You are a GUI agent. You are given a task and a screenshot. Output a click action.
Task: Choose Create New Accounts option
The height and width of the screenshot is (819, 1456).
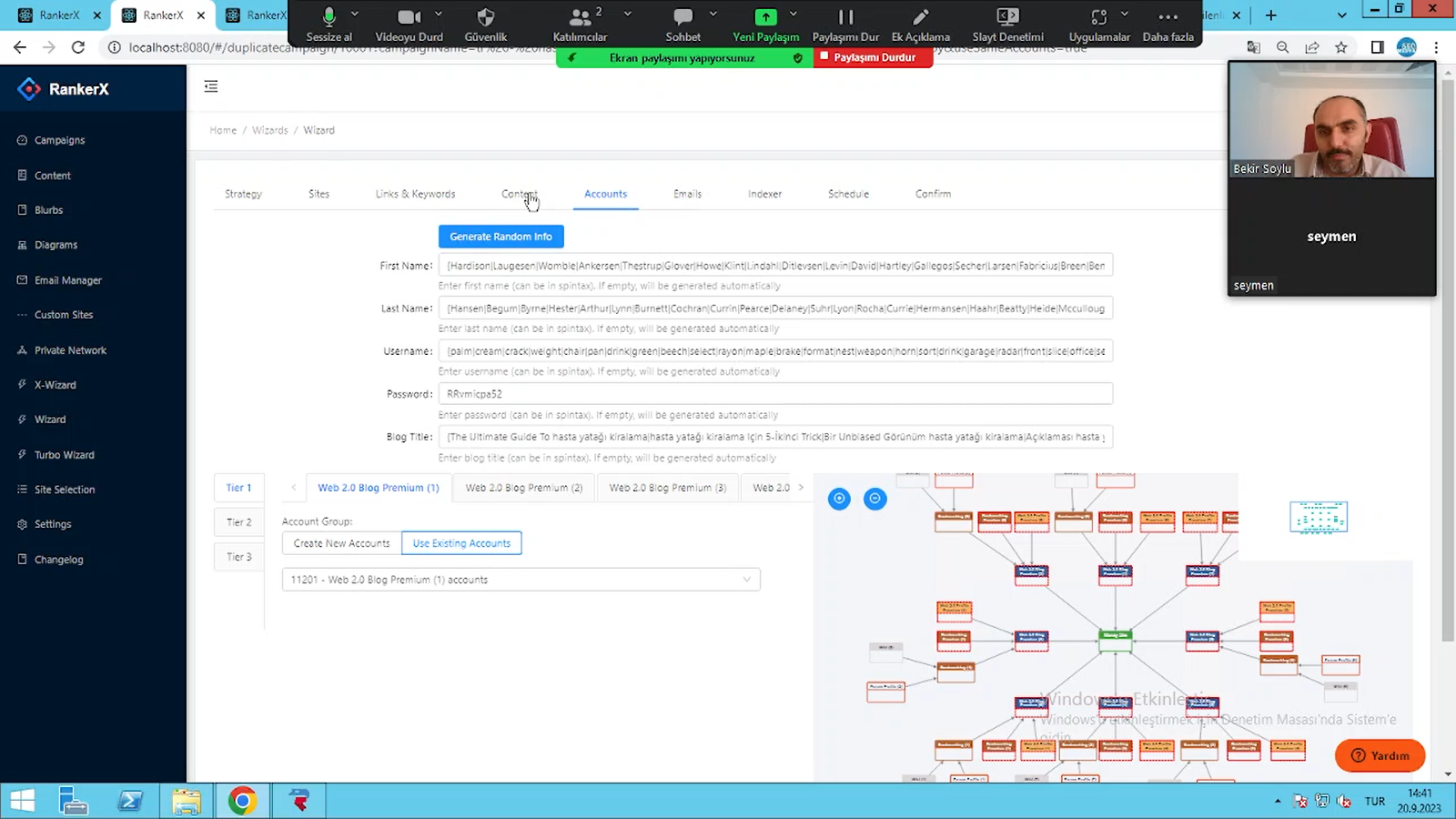click(x=341, y=543)
